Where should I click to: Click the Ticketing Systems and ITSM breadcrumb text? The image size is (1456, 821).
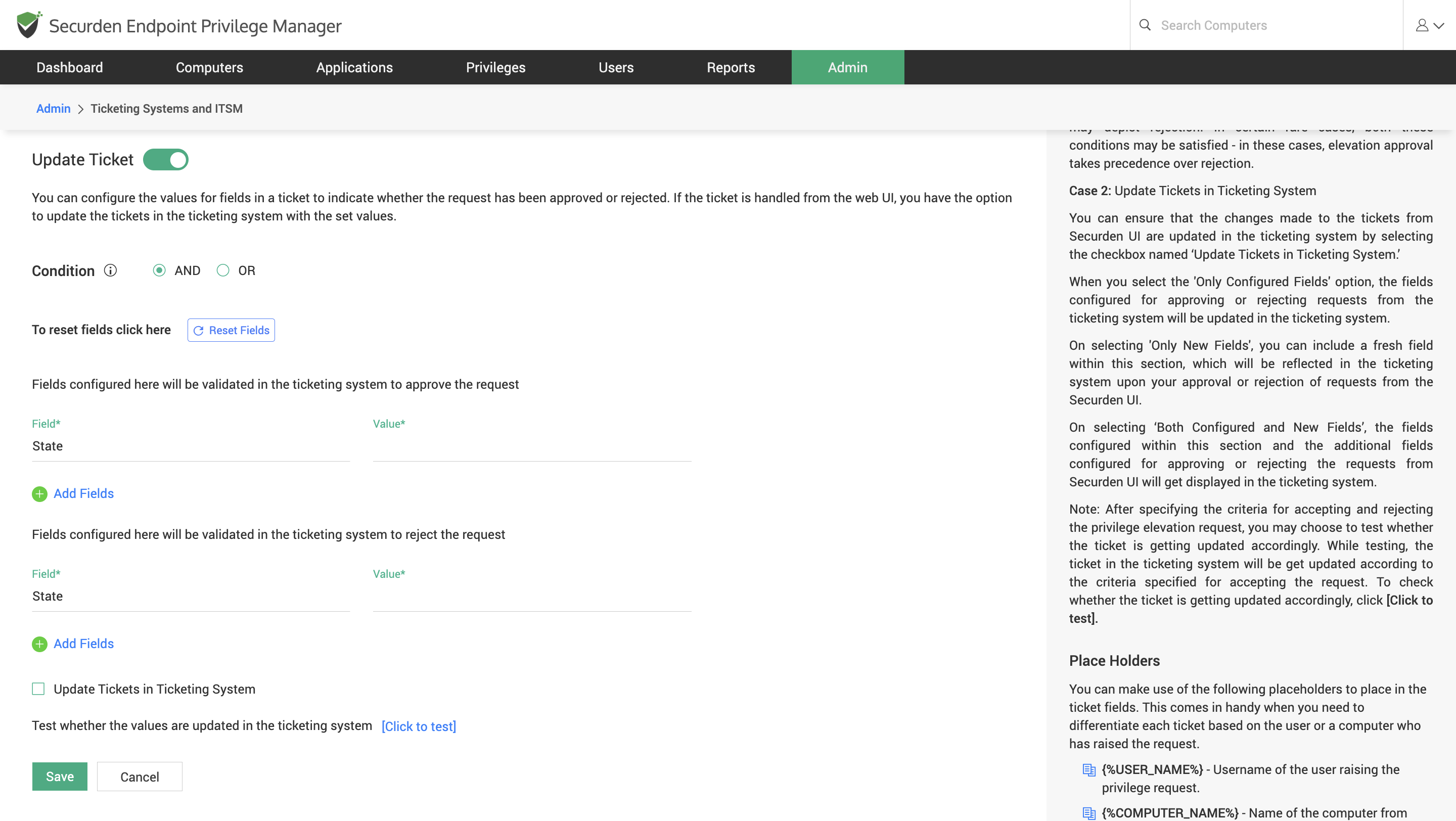[167, 109]
